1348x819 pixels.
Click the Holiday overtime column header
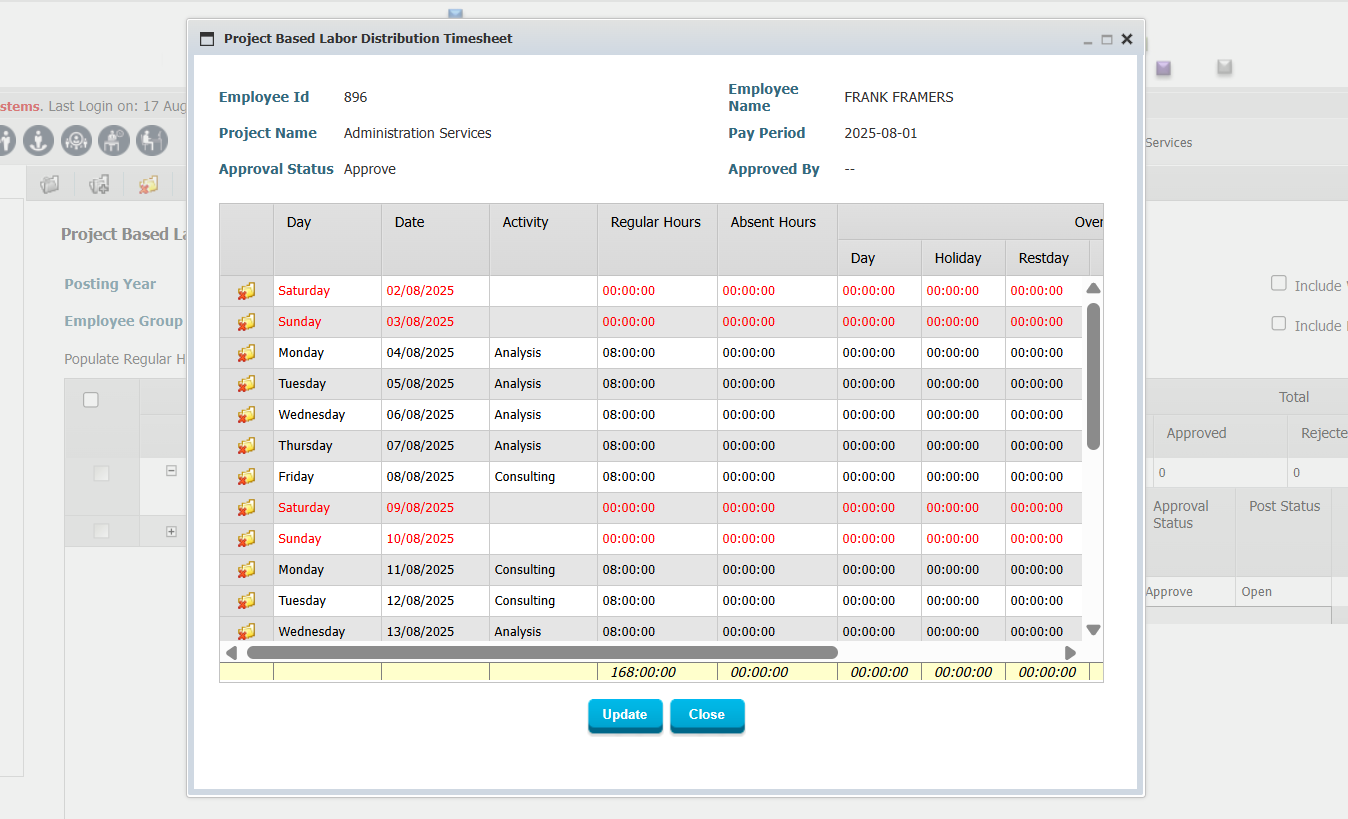(x=963, y=258)
